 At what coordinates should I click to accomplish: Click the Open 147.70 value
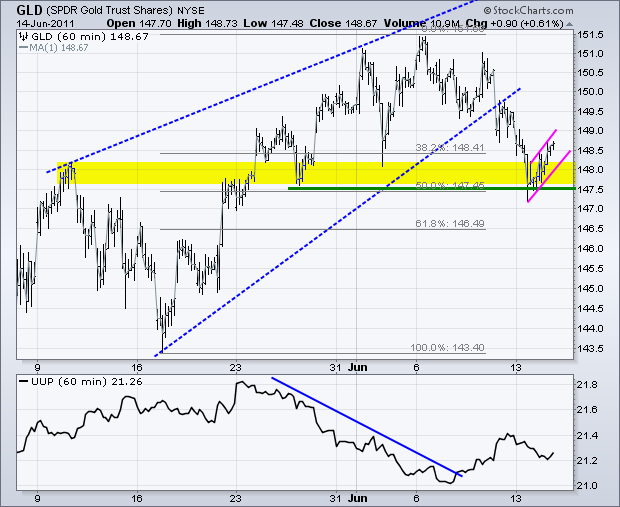click(x=139, y=23)
